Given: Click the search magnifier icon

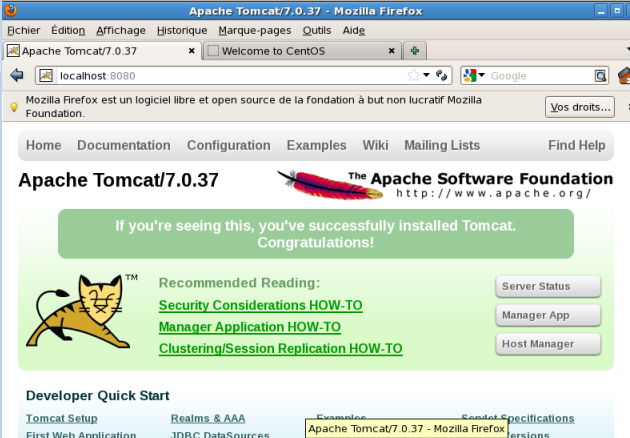Looking at the screenshot, I should pos(600,76).
